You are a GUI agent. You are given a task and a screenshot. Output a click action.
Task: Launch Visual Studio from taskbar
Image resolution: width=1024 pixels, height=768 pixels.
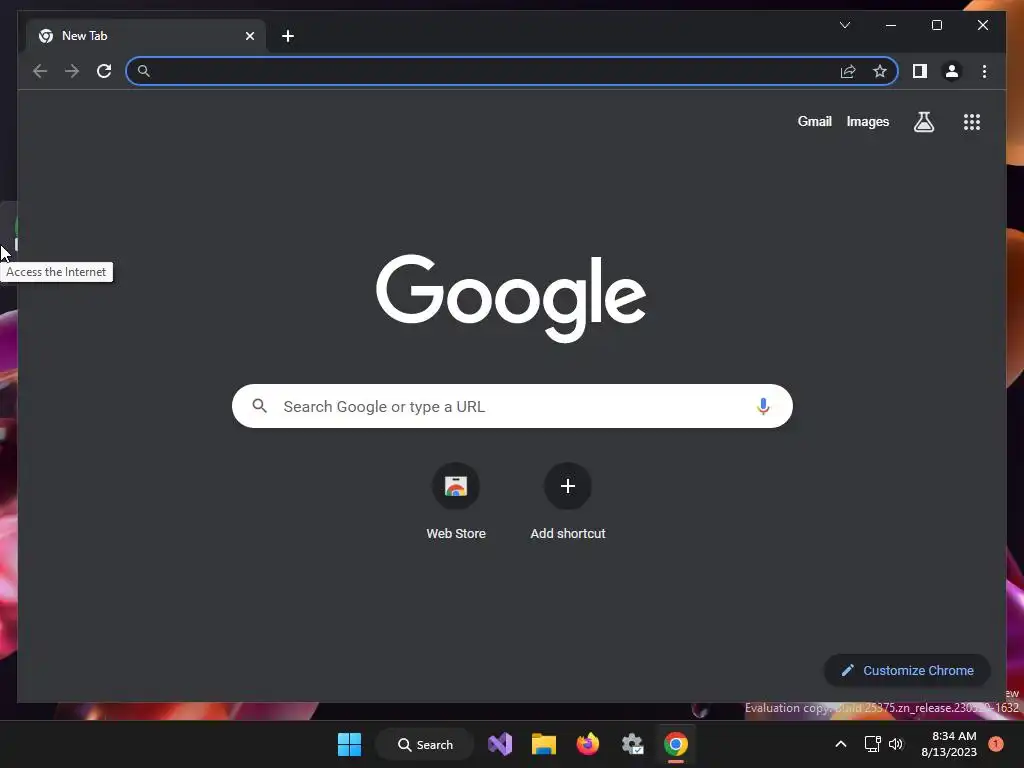(x=500, y=744)
